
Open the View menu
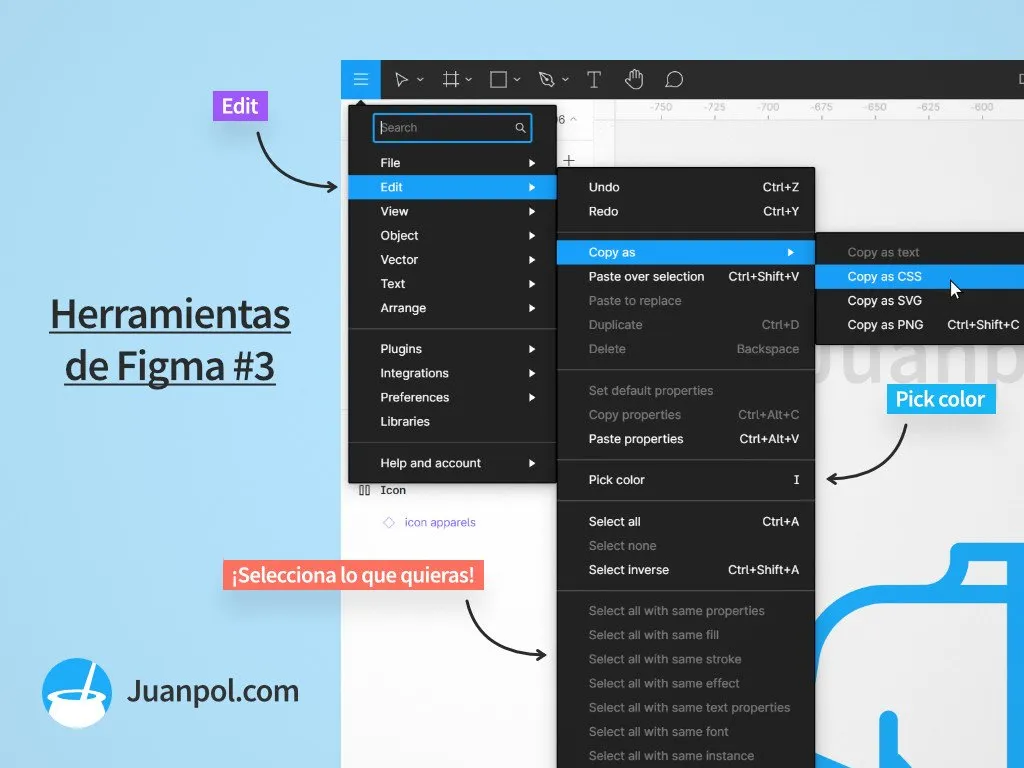click(x=452, y=211)
